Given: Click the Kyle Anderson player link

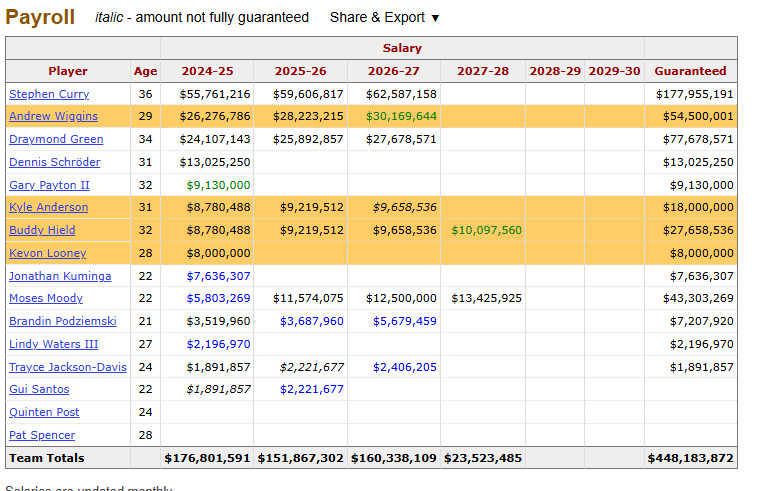Looking at the screenshot, I should coord(48,207).
